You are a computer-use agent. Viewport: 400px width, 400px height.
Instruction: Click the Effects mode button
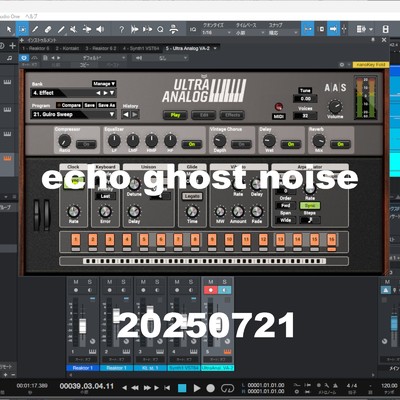click(x=232, y=115)
